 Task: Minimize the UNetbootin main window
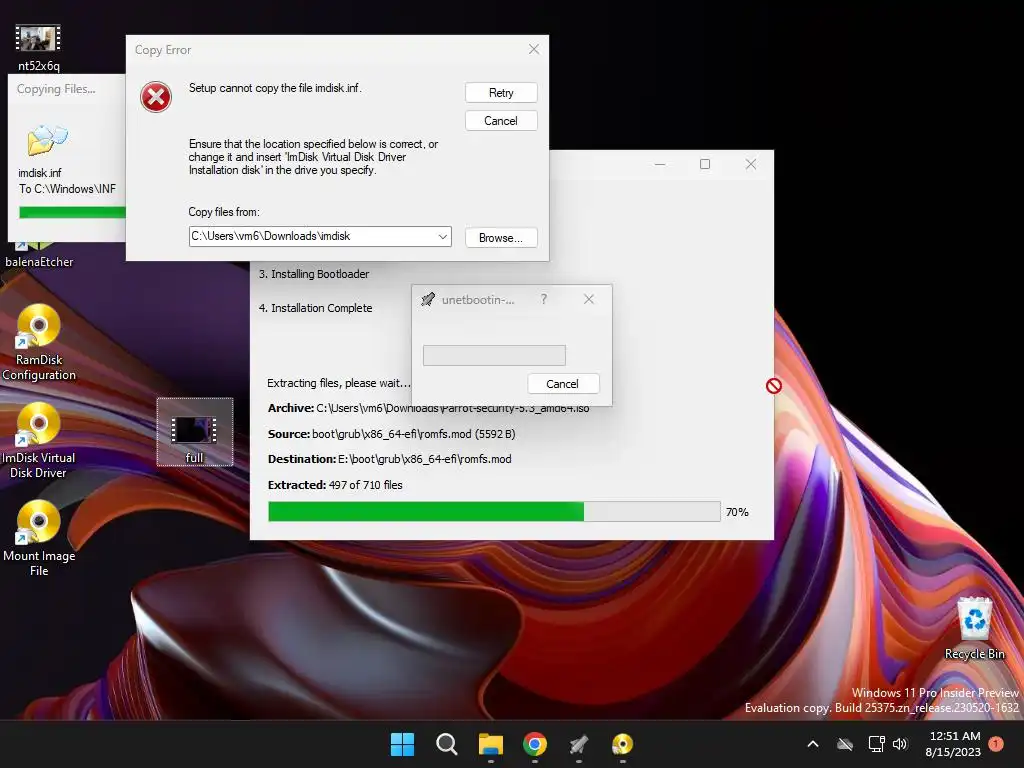660,165
